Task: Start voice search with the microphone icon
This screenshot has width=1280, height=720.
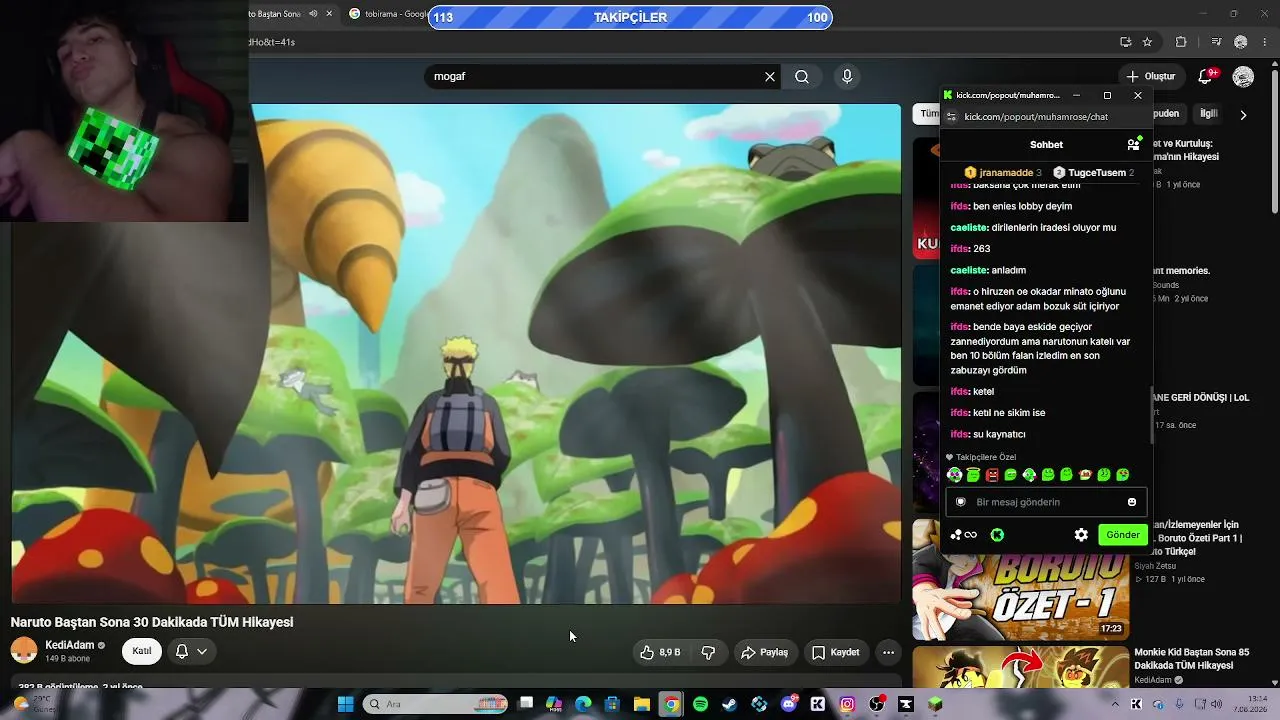Action: tap(847, 76)
